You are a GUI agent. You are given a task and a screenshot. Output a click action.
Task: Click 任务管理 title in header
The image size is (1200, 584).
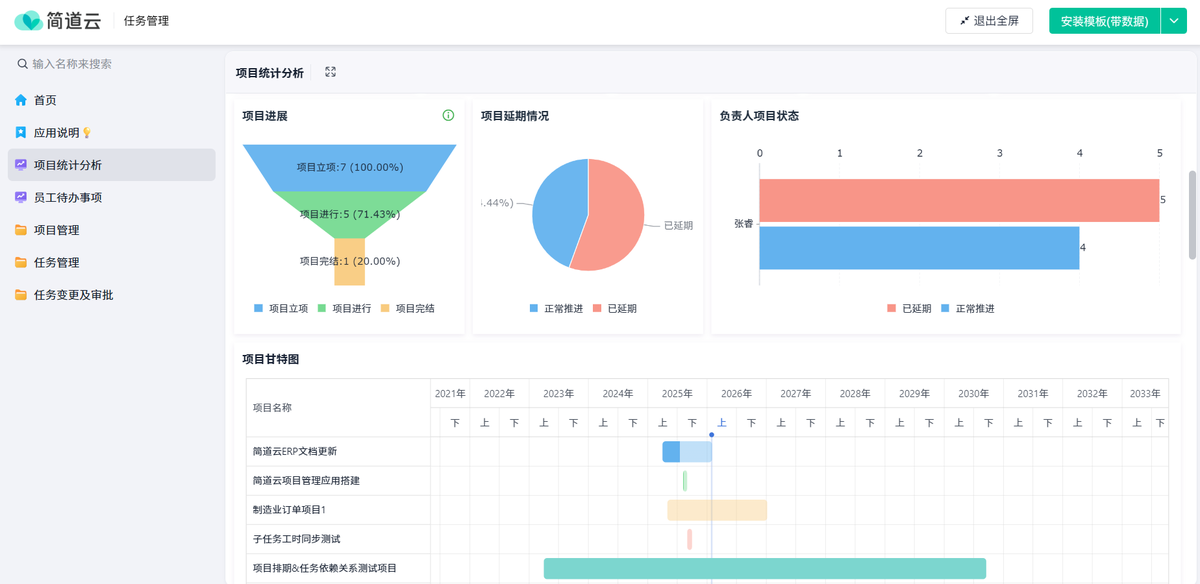click(146, 21)
